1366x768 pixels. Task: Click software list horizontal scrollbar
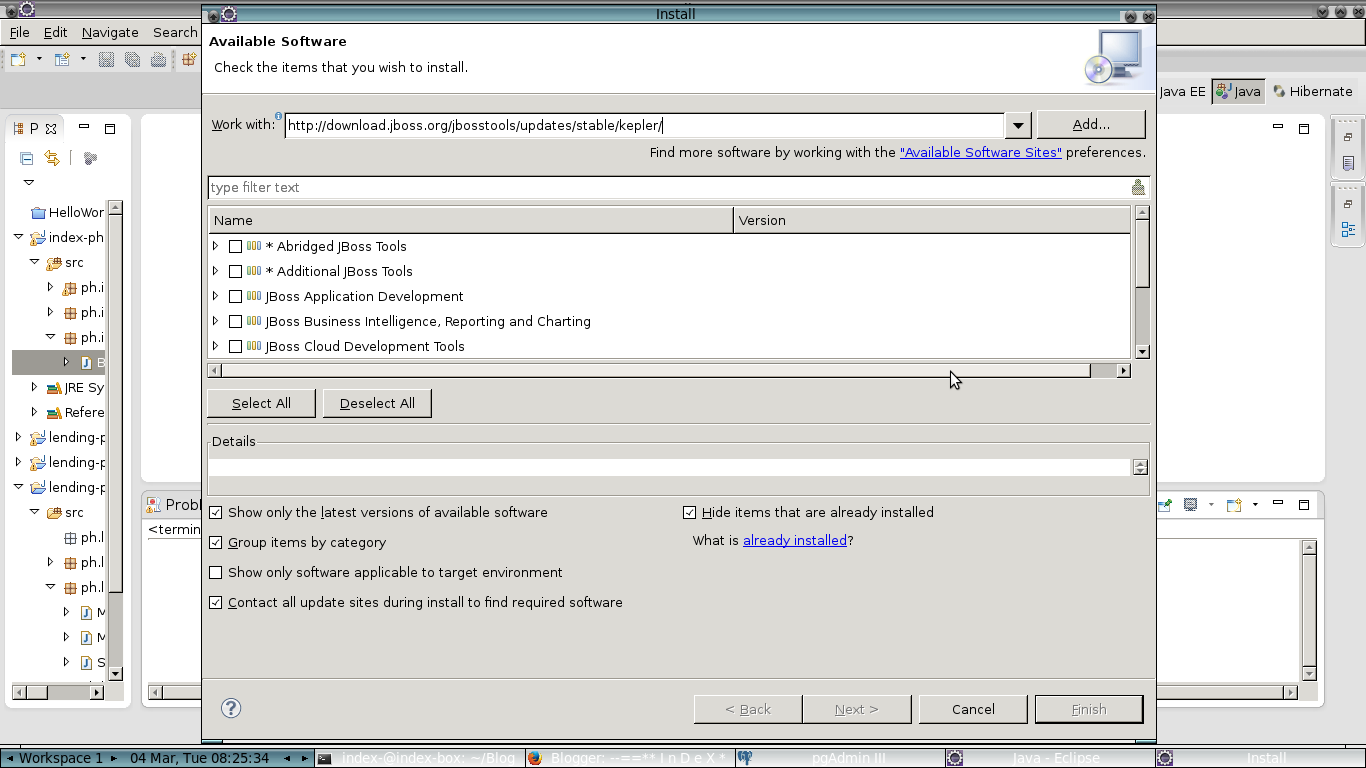tap(669, 371)
